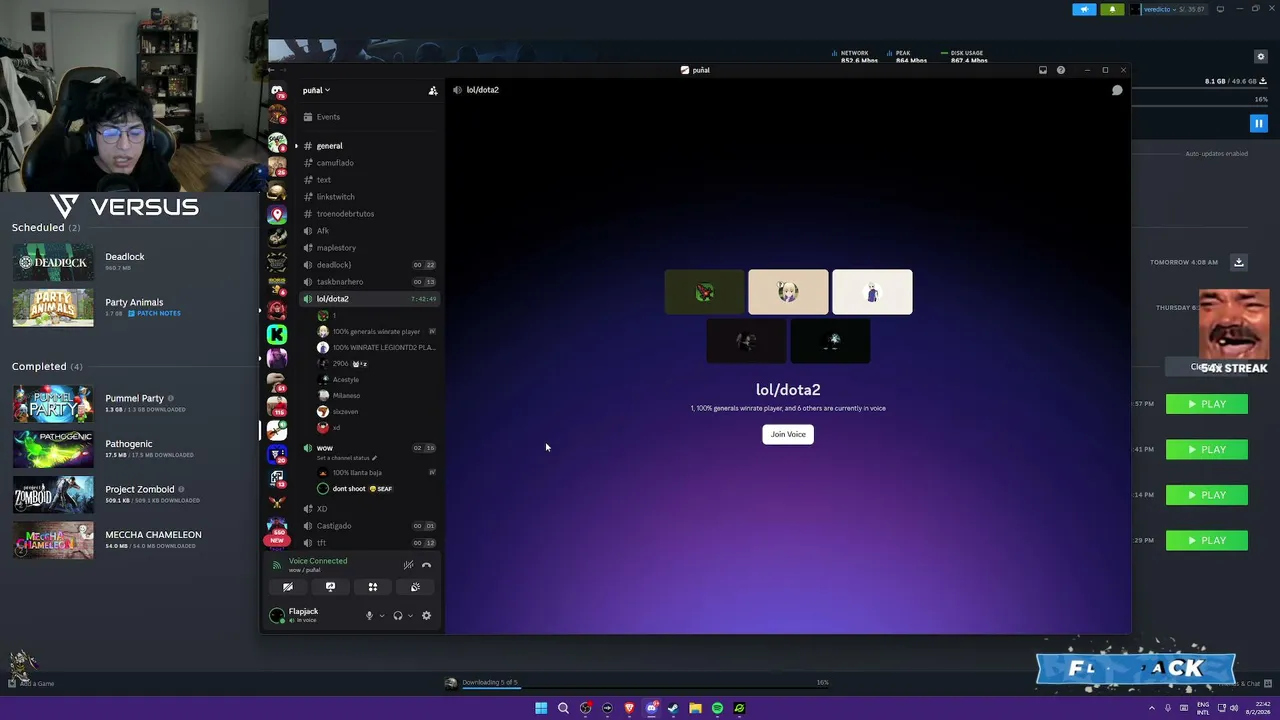Image resolution: width=1280 pixels, height=720 pixels.
Task: Open the Party Animals game thumbnail
Action: click(x=53, y=308)
